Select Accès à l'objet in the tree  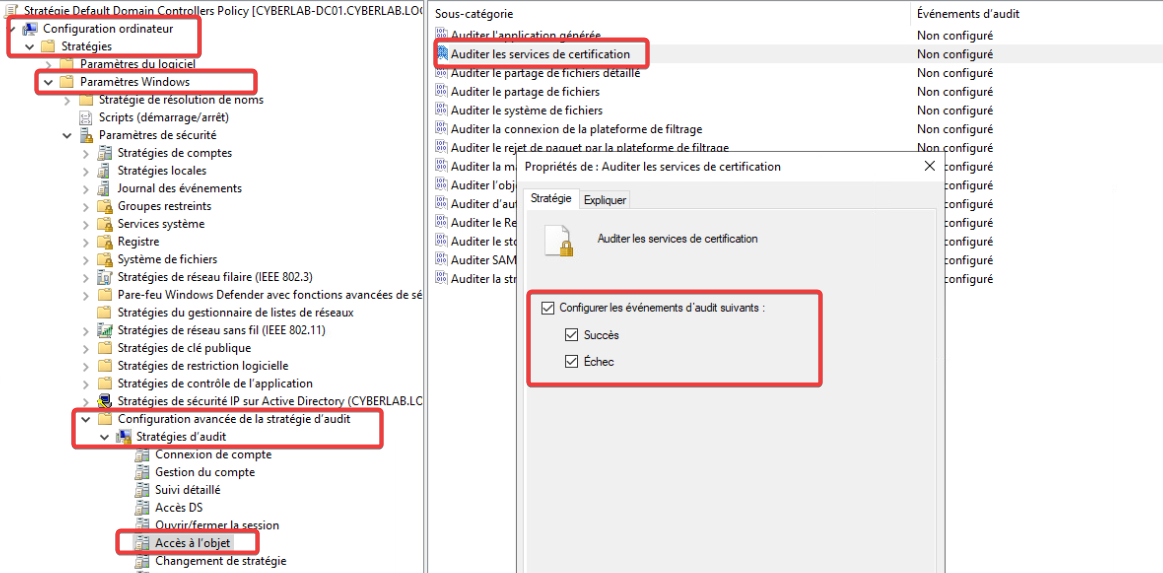click(192, 543)
